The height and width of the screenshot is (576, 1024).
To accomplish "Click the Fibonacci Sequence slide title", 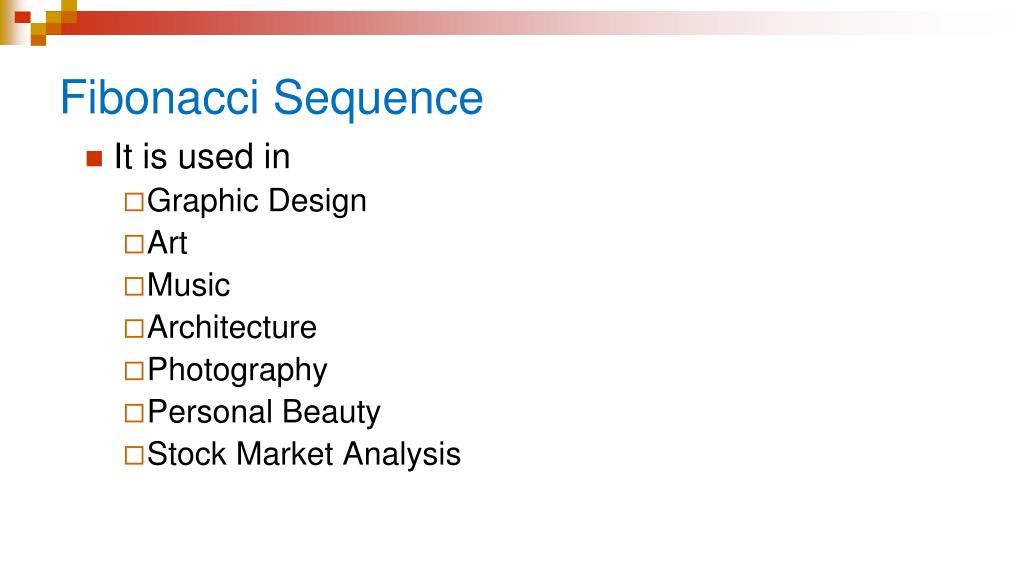I will pos(272,98).
